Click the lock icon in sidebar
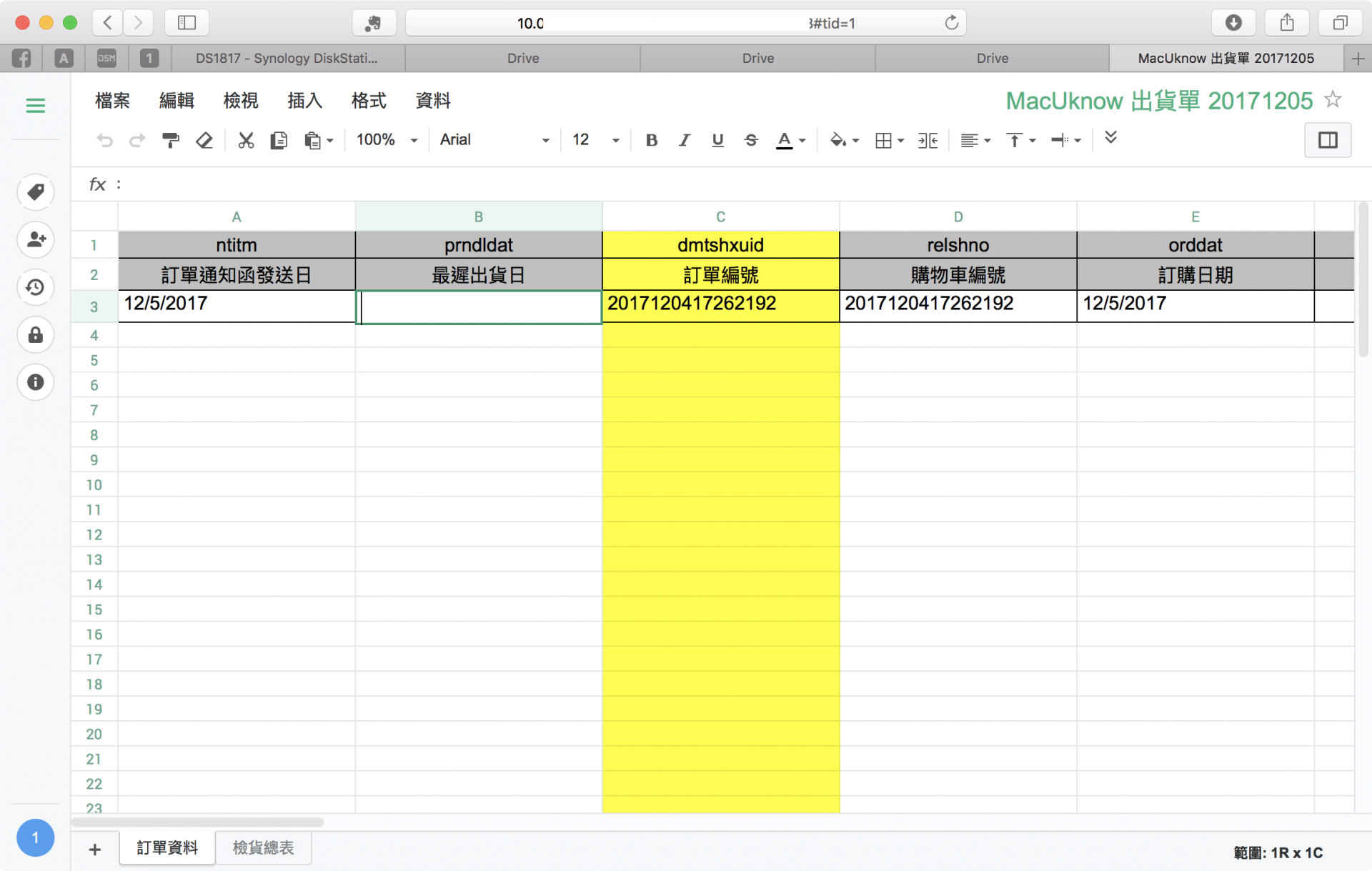This screenshot has height=871, width=1372. (35, 335)
